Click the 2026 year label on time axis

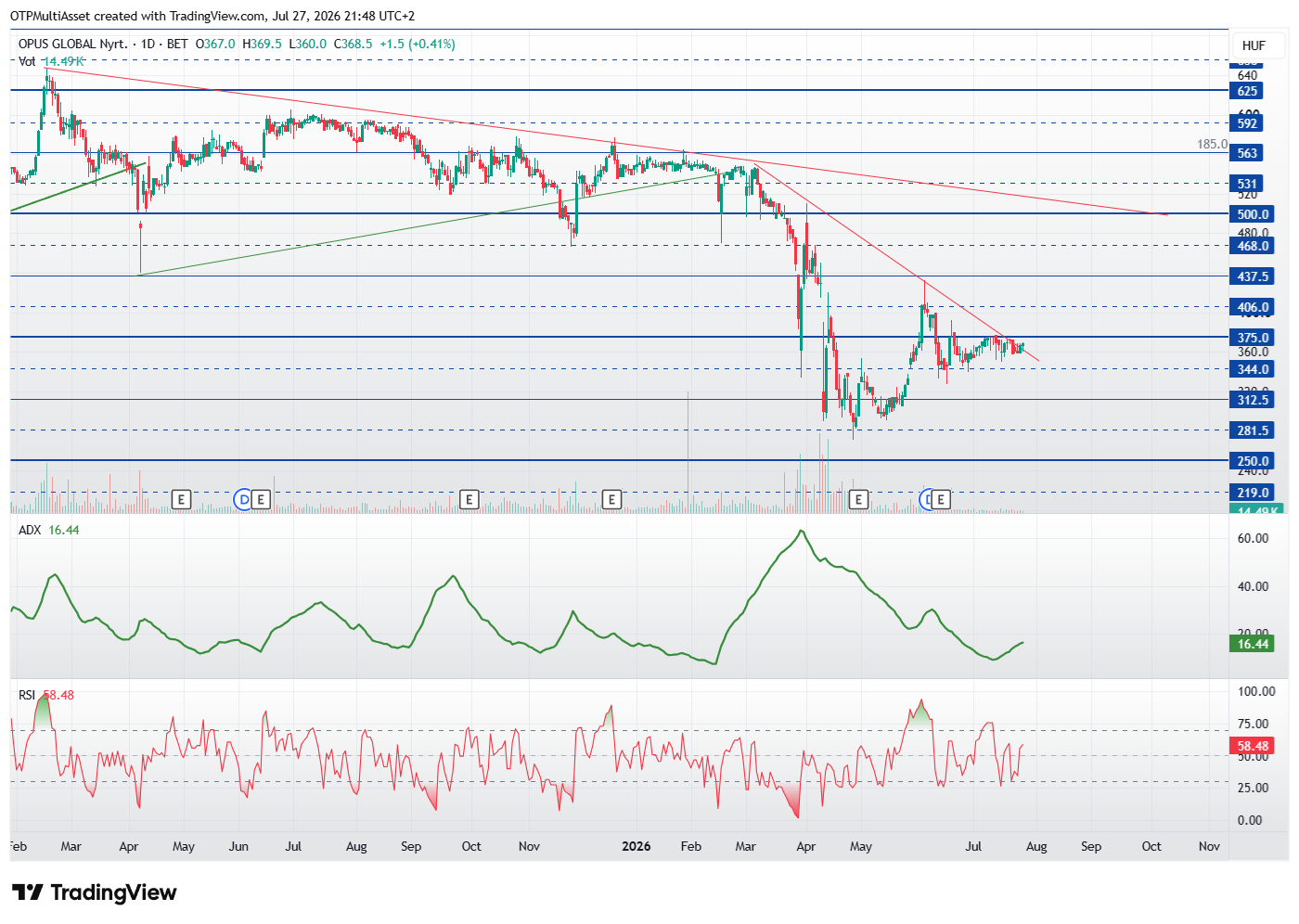[x=637, y=846]
